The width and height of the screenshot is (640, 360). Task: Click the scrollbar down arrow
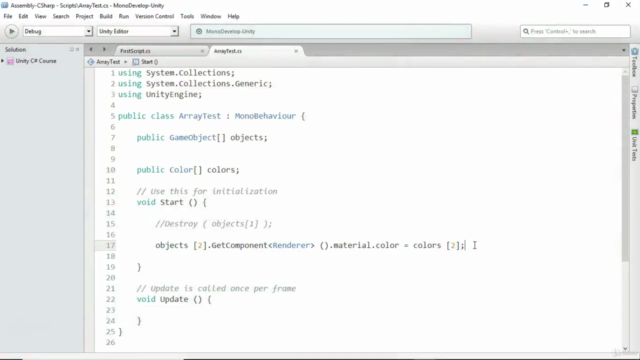point(625,349)
